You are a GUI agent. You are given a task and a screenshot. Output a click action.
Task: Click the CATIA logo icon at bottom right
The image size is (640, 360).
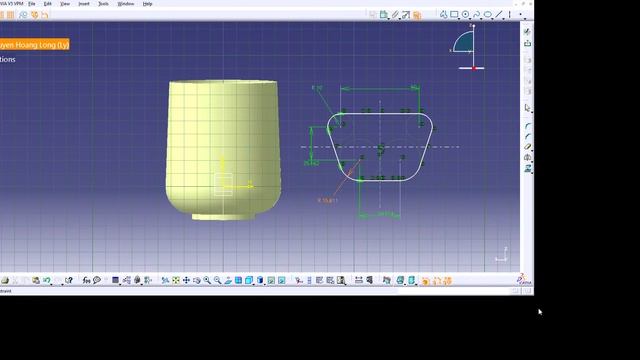(524, 280)
